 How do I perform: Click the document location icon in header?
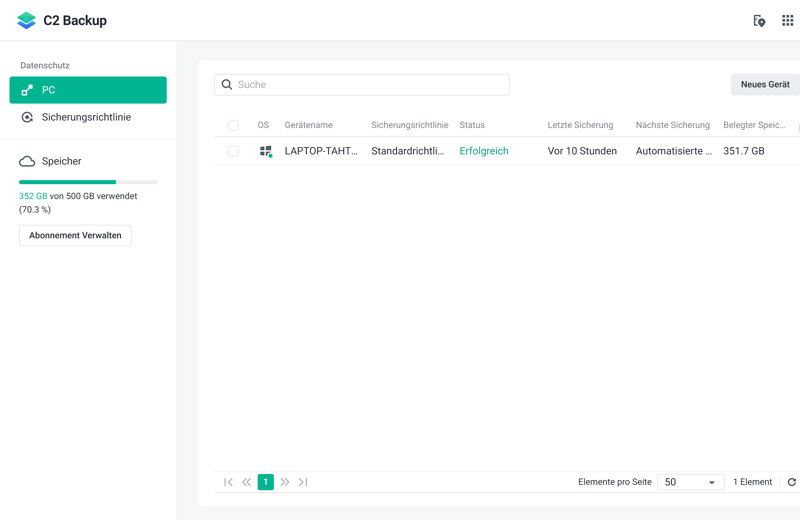tap(759, 20)
